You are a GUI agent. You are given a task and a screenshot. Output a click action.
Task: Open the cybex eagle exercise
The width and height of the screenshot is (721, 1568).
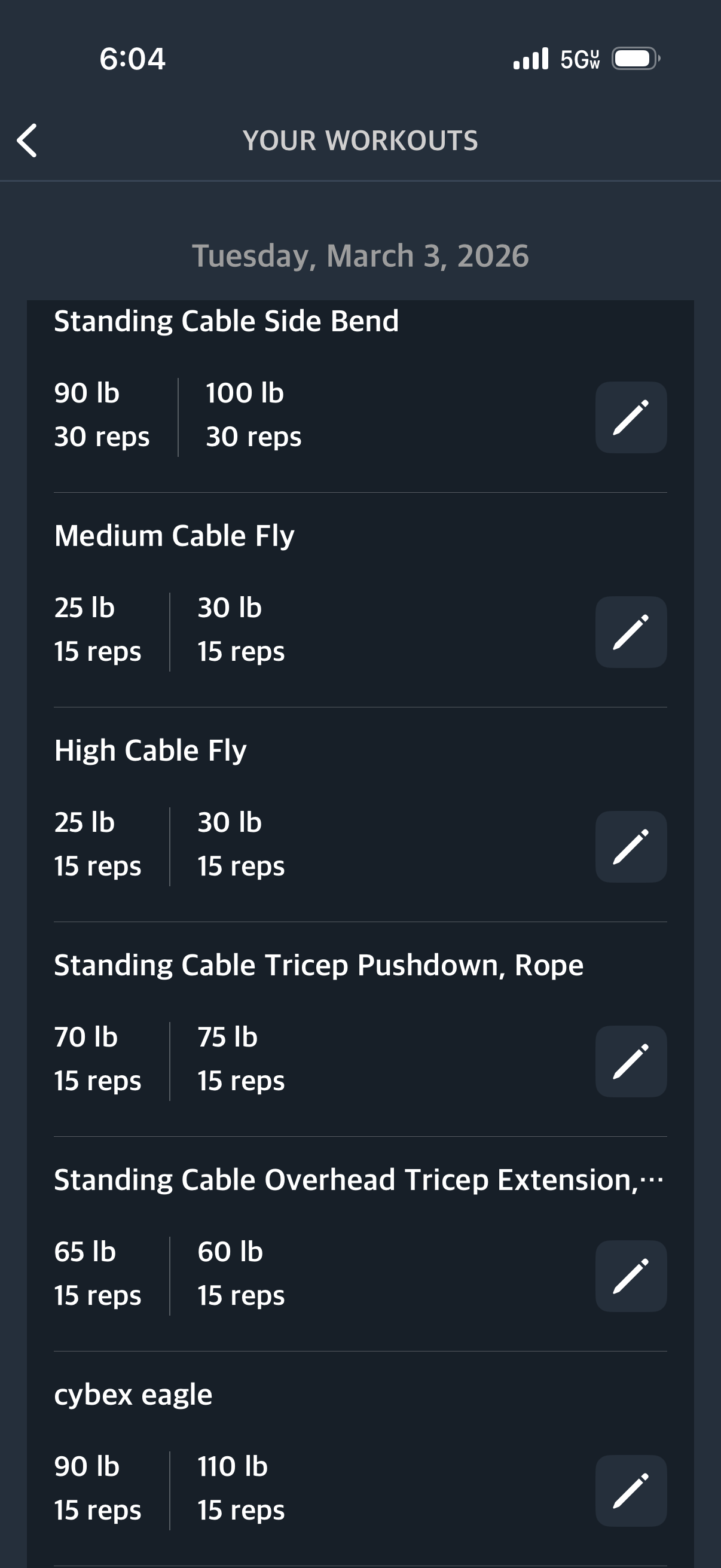point(133,1395)
